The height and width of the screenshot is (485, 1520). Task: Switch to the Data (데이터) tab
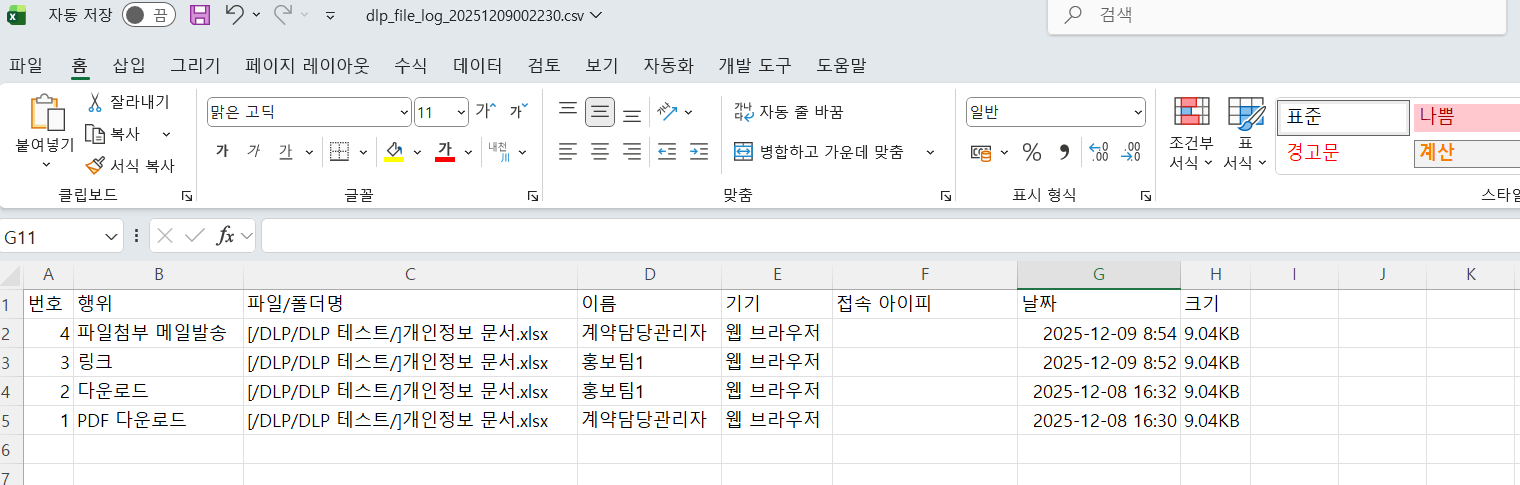point(477,66)
